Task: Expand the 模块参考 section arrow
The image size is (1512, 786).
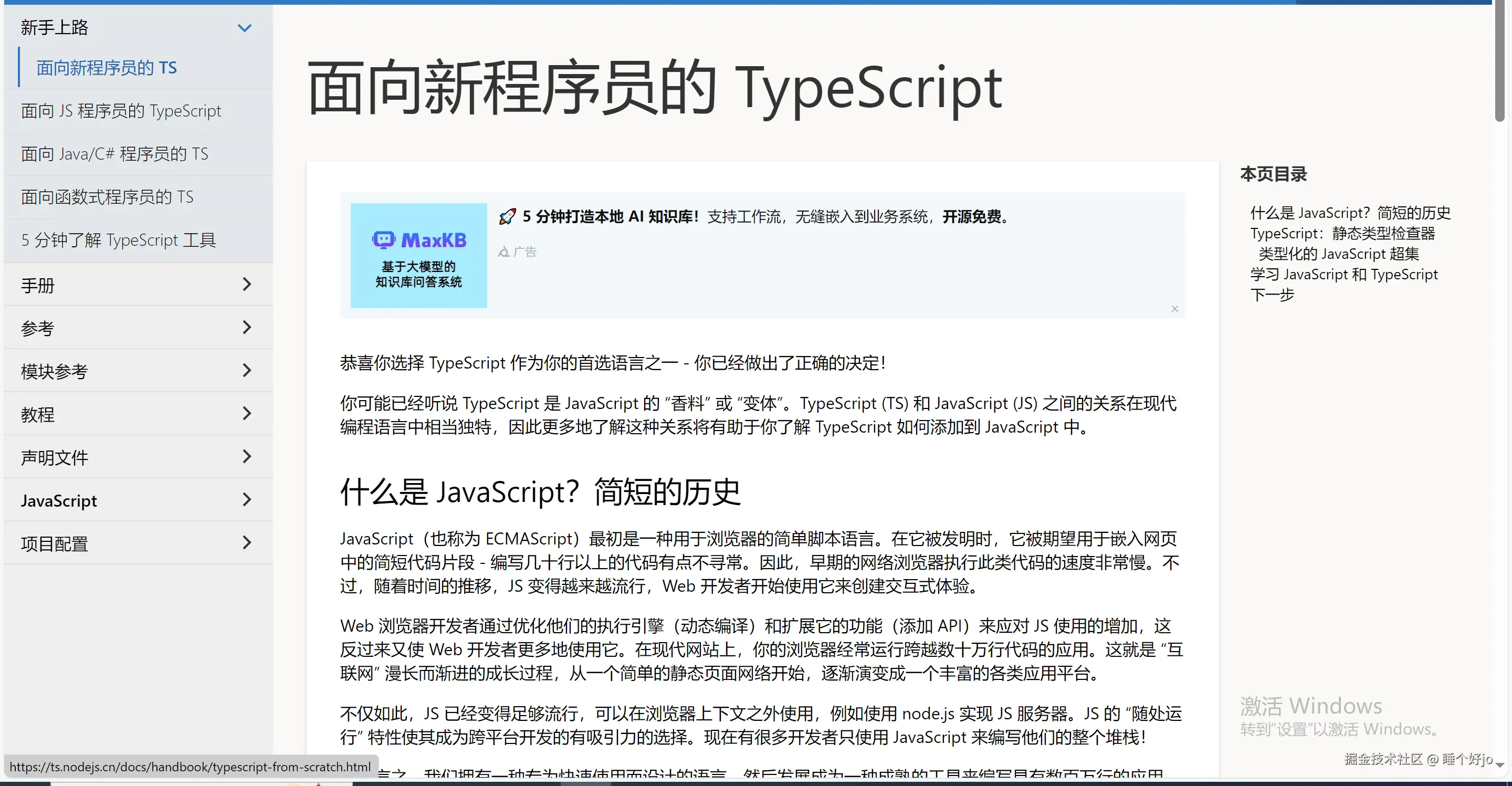Action: (x=247, y=370)
